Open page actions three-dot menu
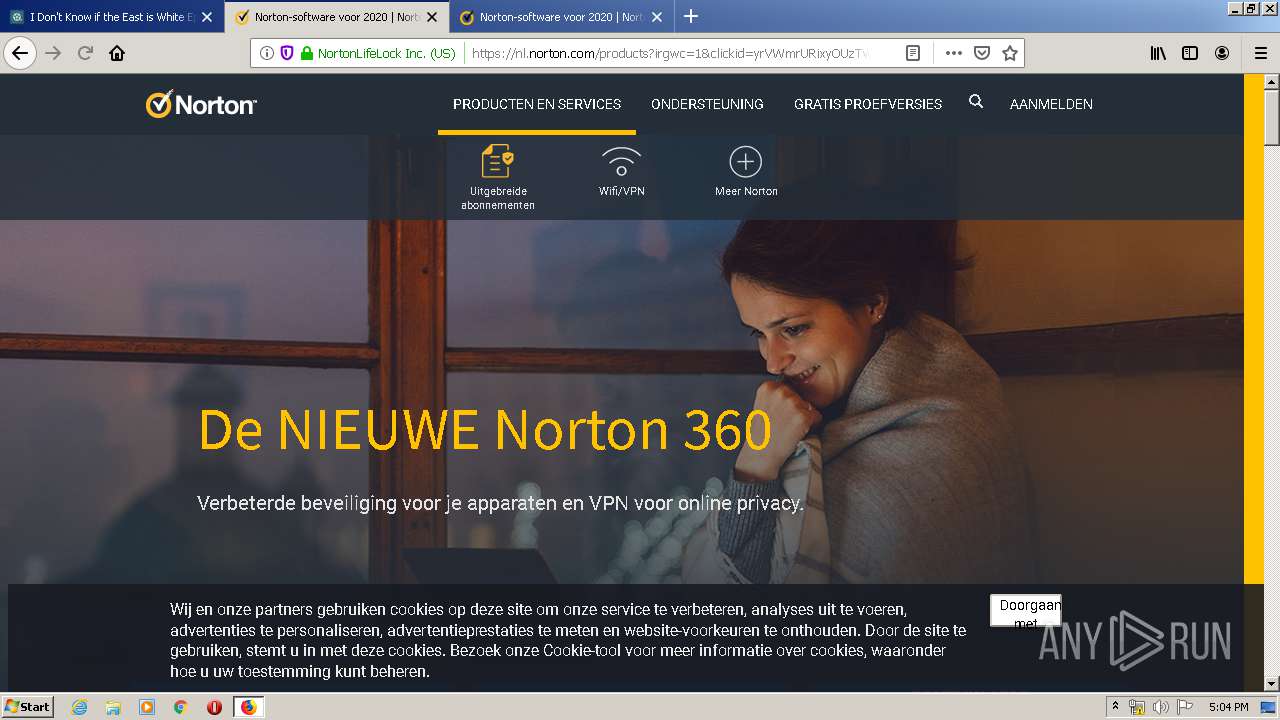 coord(953,53)
